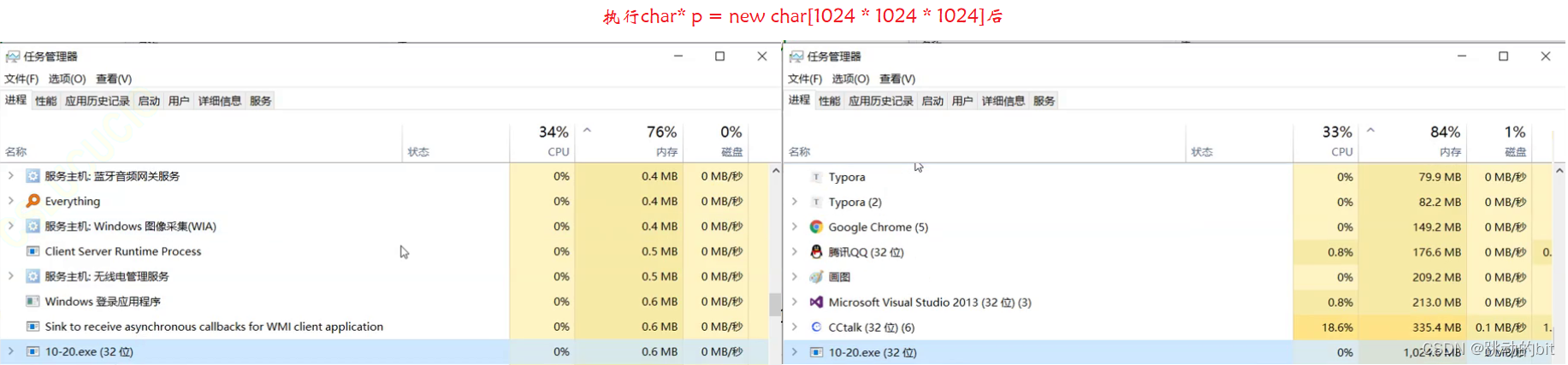Switch to 启动 tab in left Task Manager
1568x365 pixels.
(x=149, y=101)
